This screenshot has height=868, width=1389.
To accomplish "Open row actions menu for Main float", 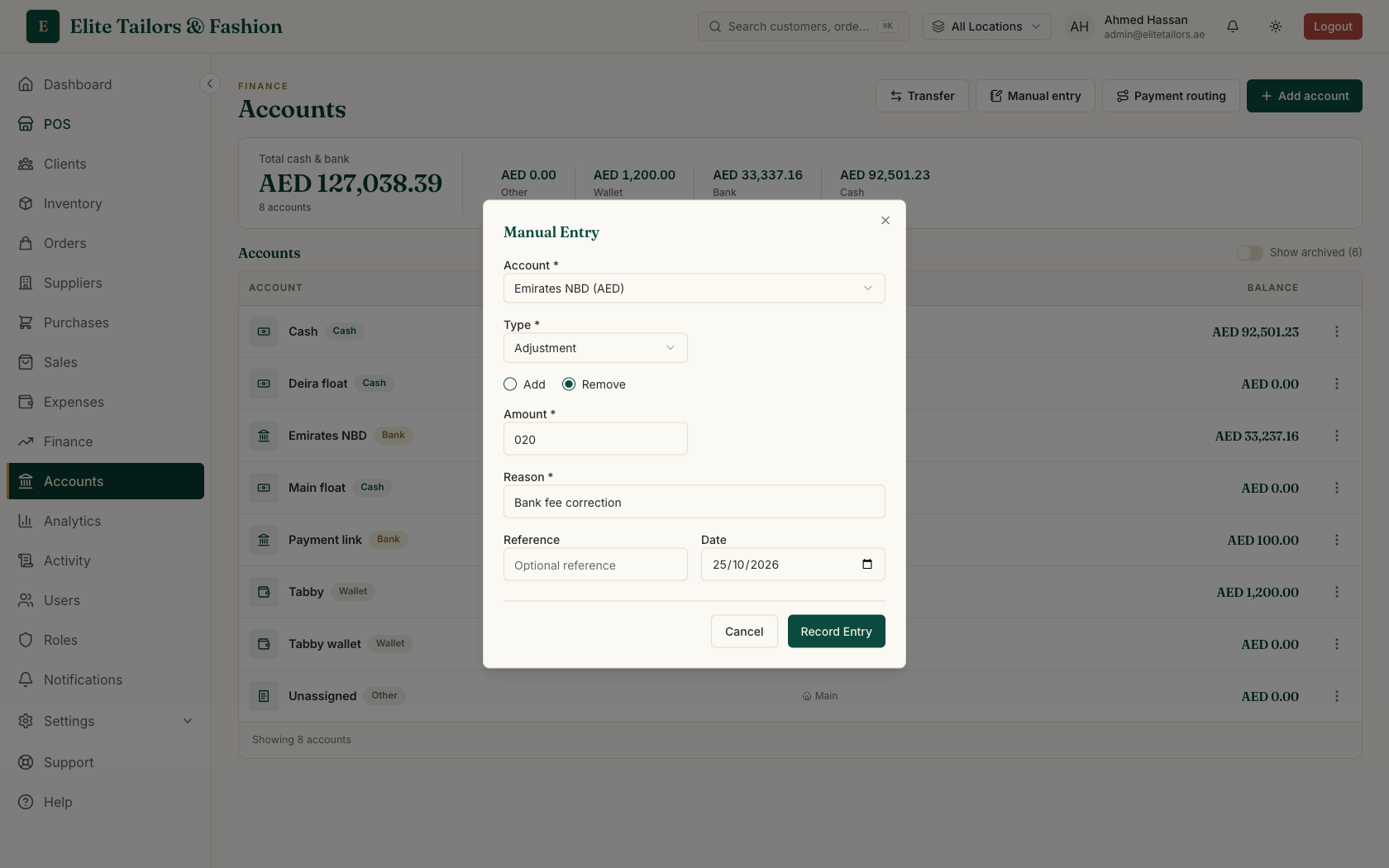I will [x=1337, y=488].
